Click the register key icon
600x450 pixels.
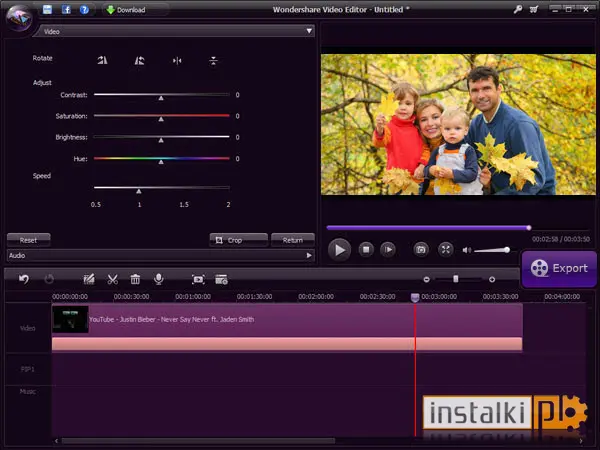[x=518, y=10]
